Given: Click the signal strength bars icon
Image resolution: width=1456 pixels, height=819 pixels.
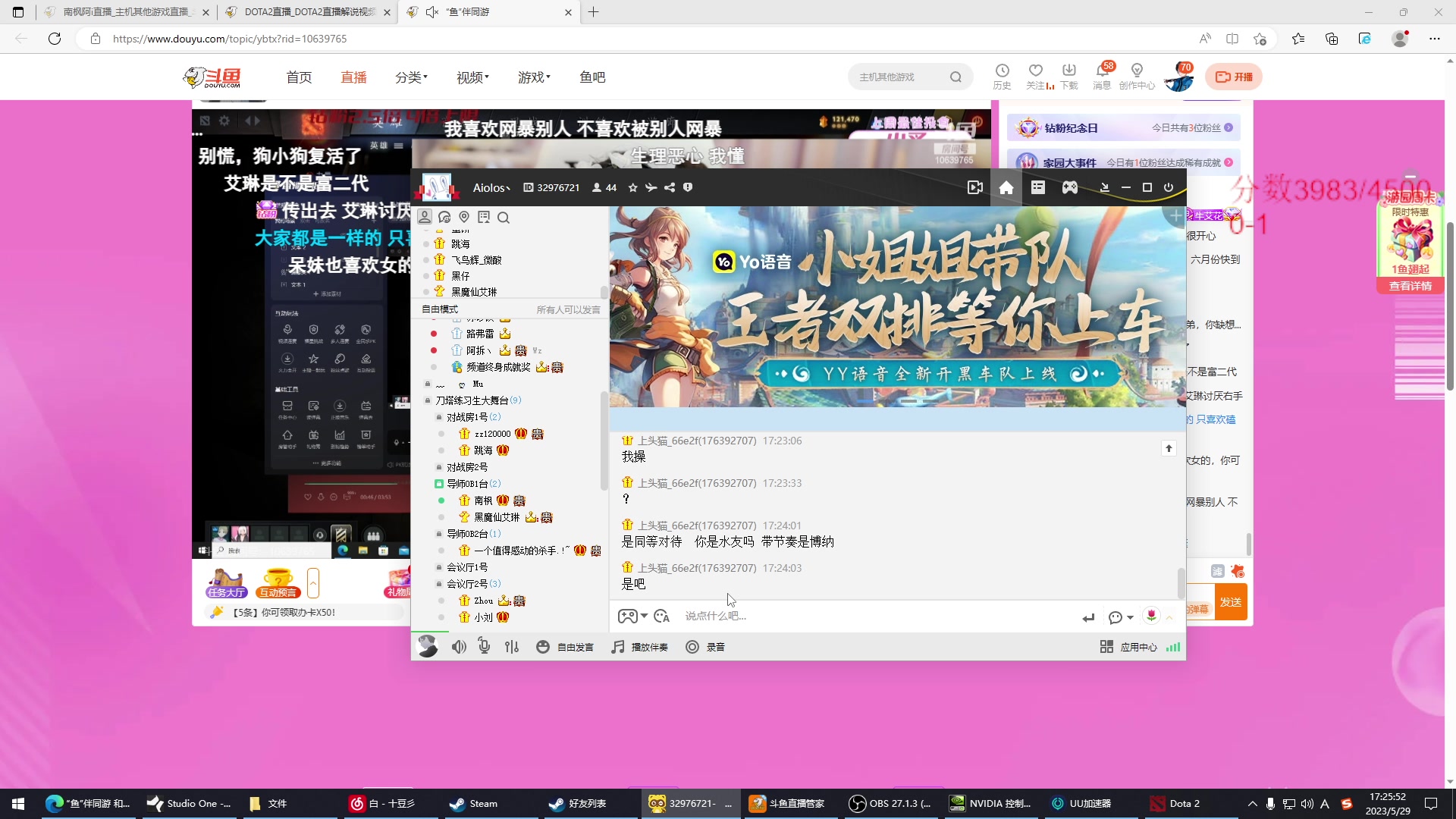Looking at the screenshot, I should click(1173, 647).
